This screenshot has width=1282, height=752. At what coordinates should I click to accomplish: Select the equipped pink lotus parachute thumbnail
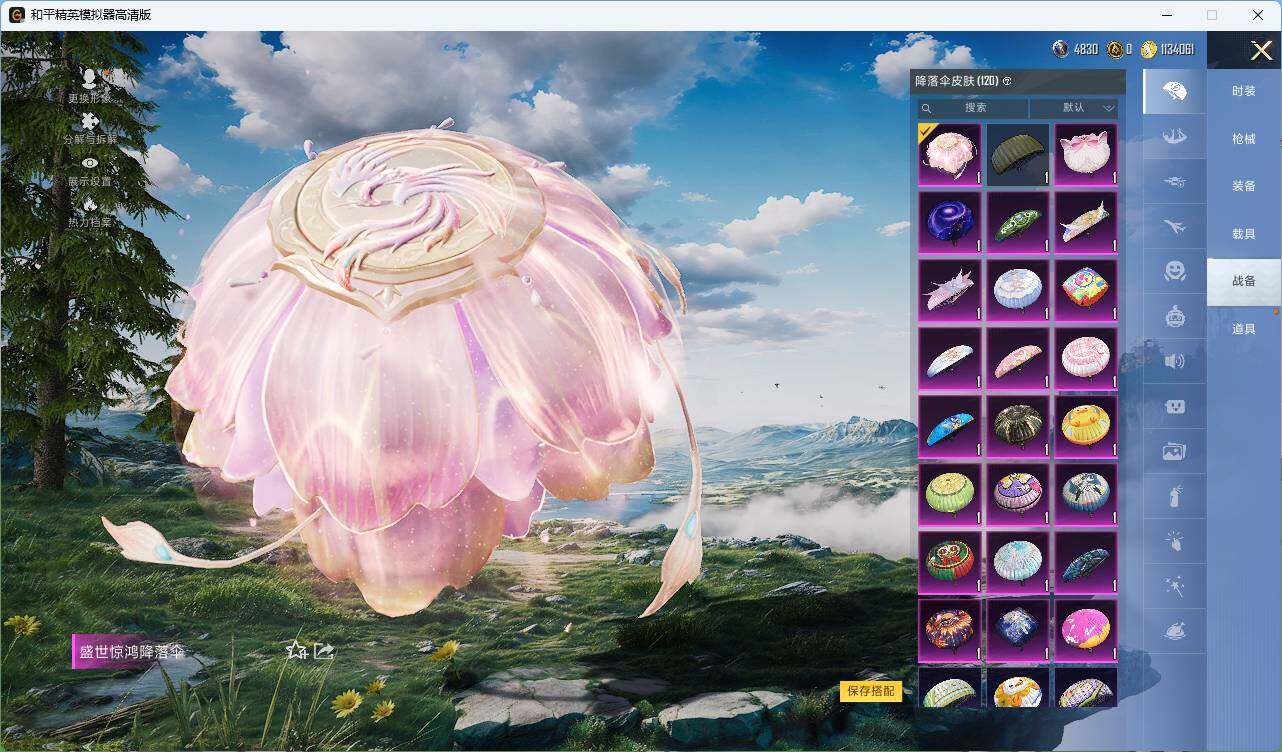click(x=950, y=154)
